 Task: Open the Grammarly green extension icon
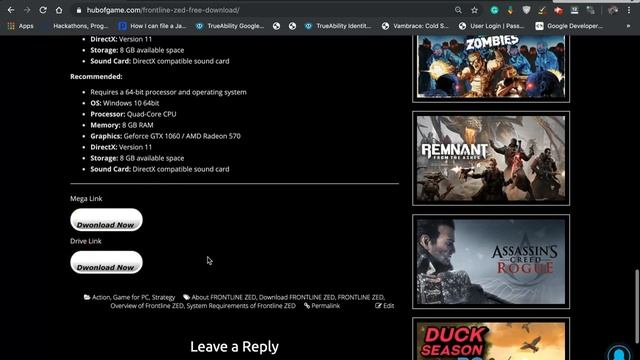[x=494, y=10]
